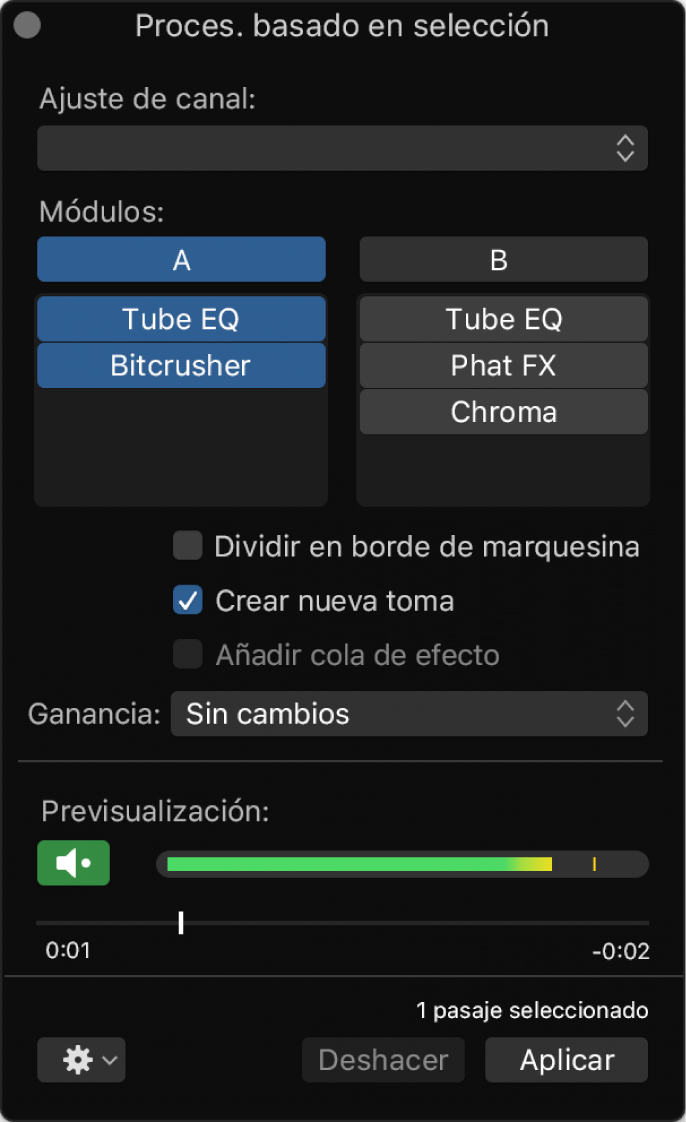Expand the chevron beside the gear
Viewport: 686px width, 1123px height.
[x=110, y=1060]
